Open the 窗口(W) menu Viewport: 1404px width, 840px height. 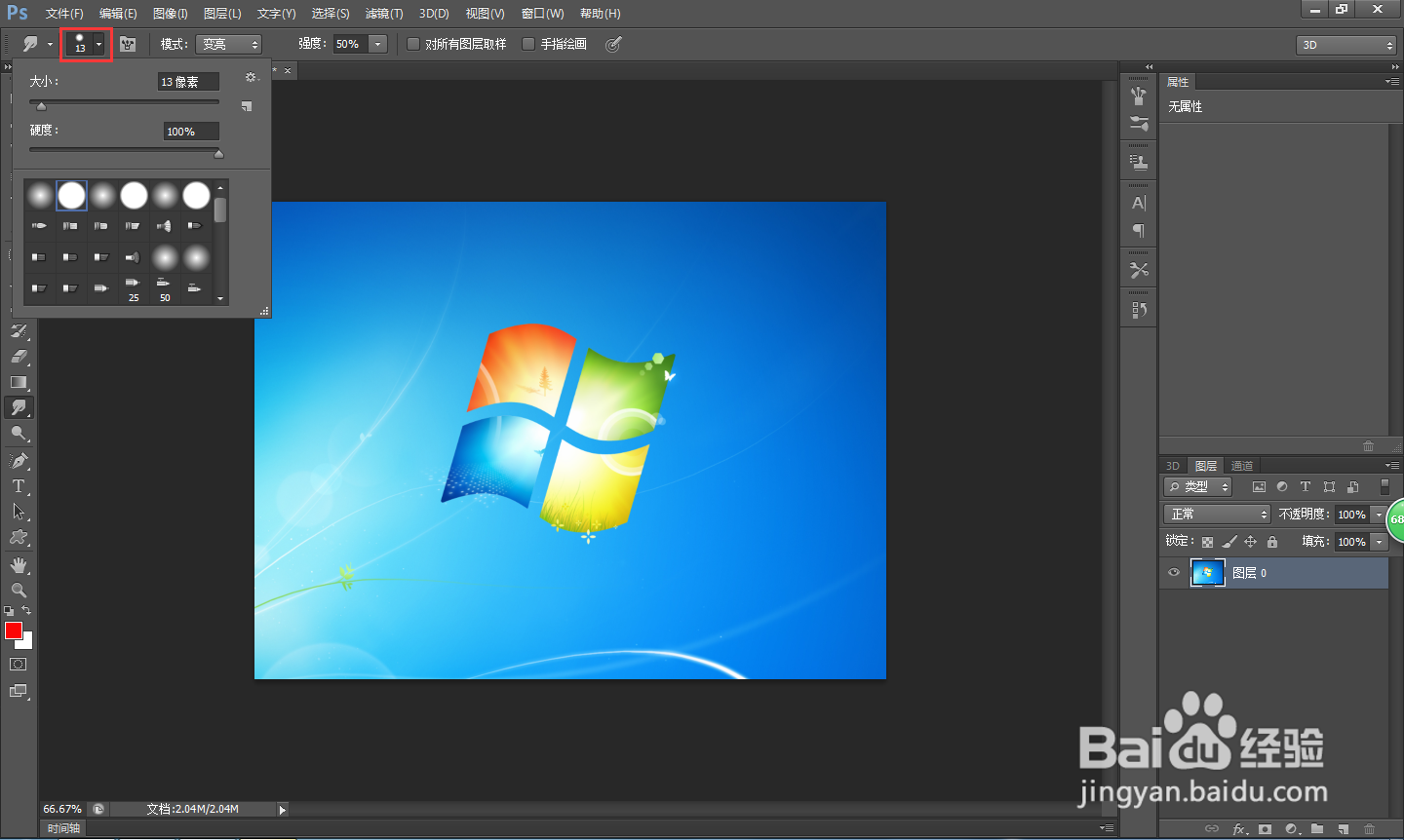pos(543,14)
